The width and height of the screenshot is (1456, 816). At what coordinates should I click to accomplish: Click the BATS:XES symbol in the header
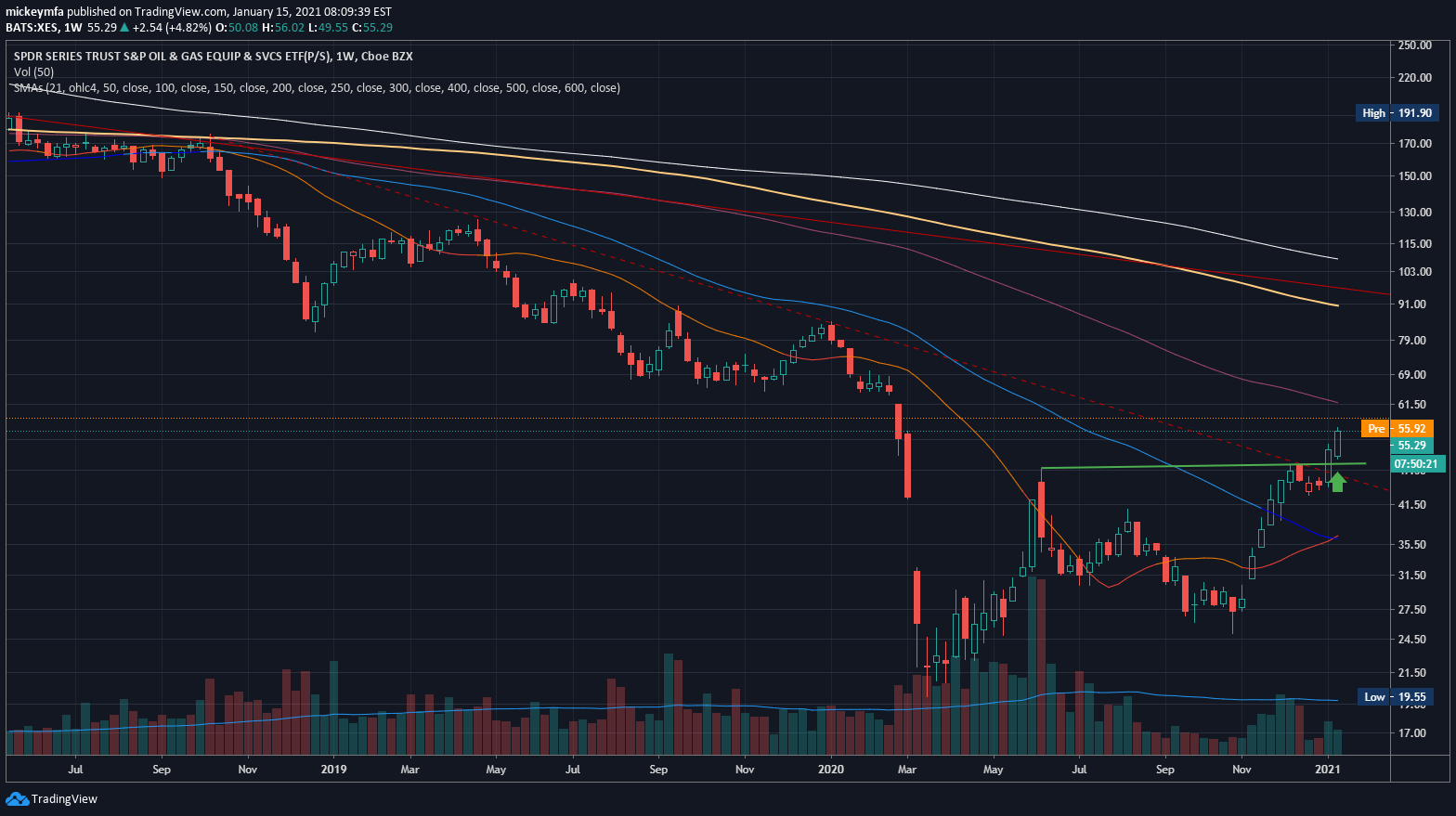pos(32,28)
